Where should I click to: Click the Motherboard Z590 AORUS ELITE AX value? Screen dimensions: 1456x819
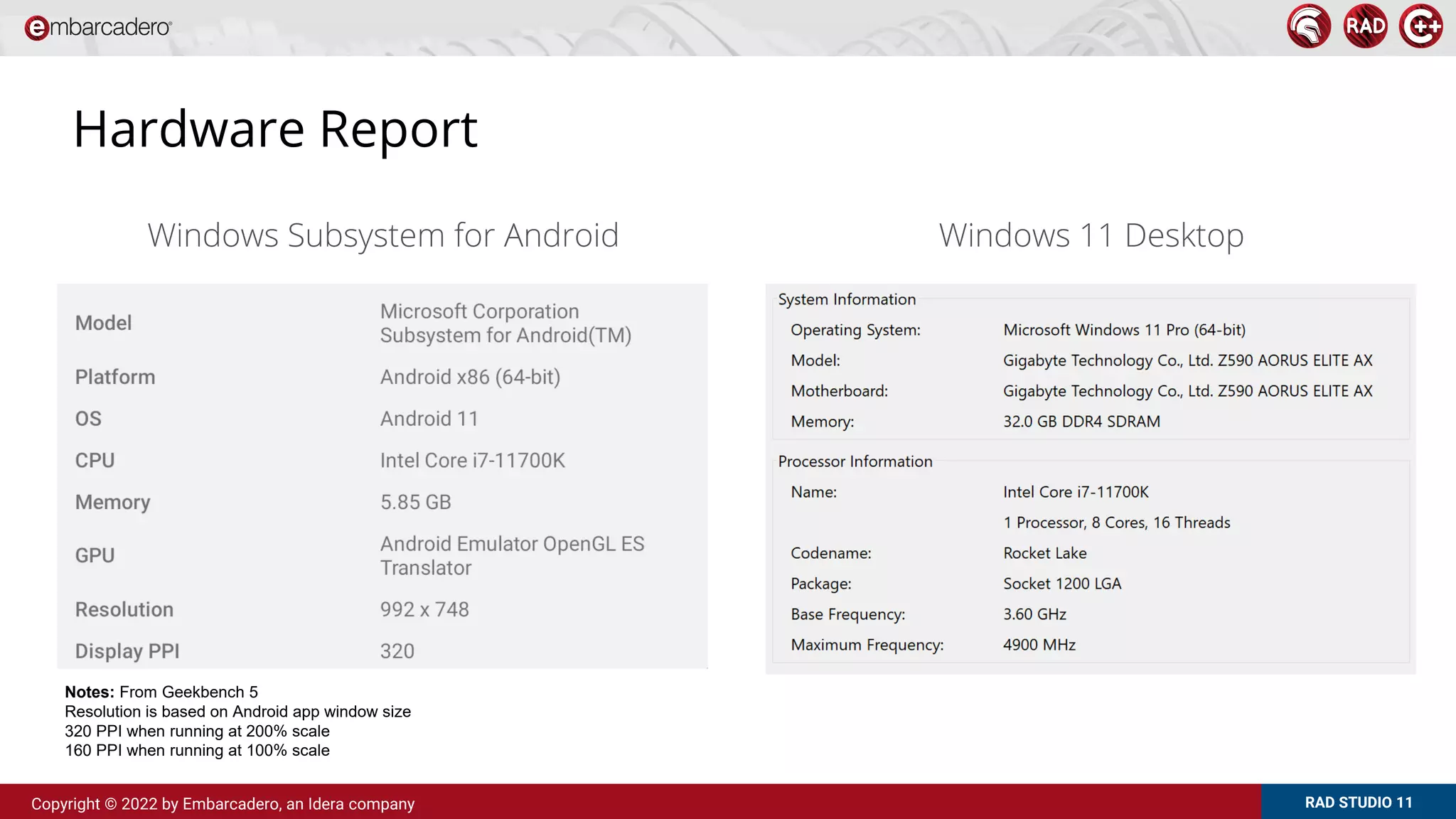click(x=1187, y=391)
